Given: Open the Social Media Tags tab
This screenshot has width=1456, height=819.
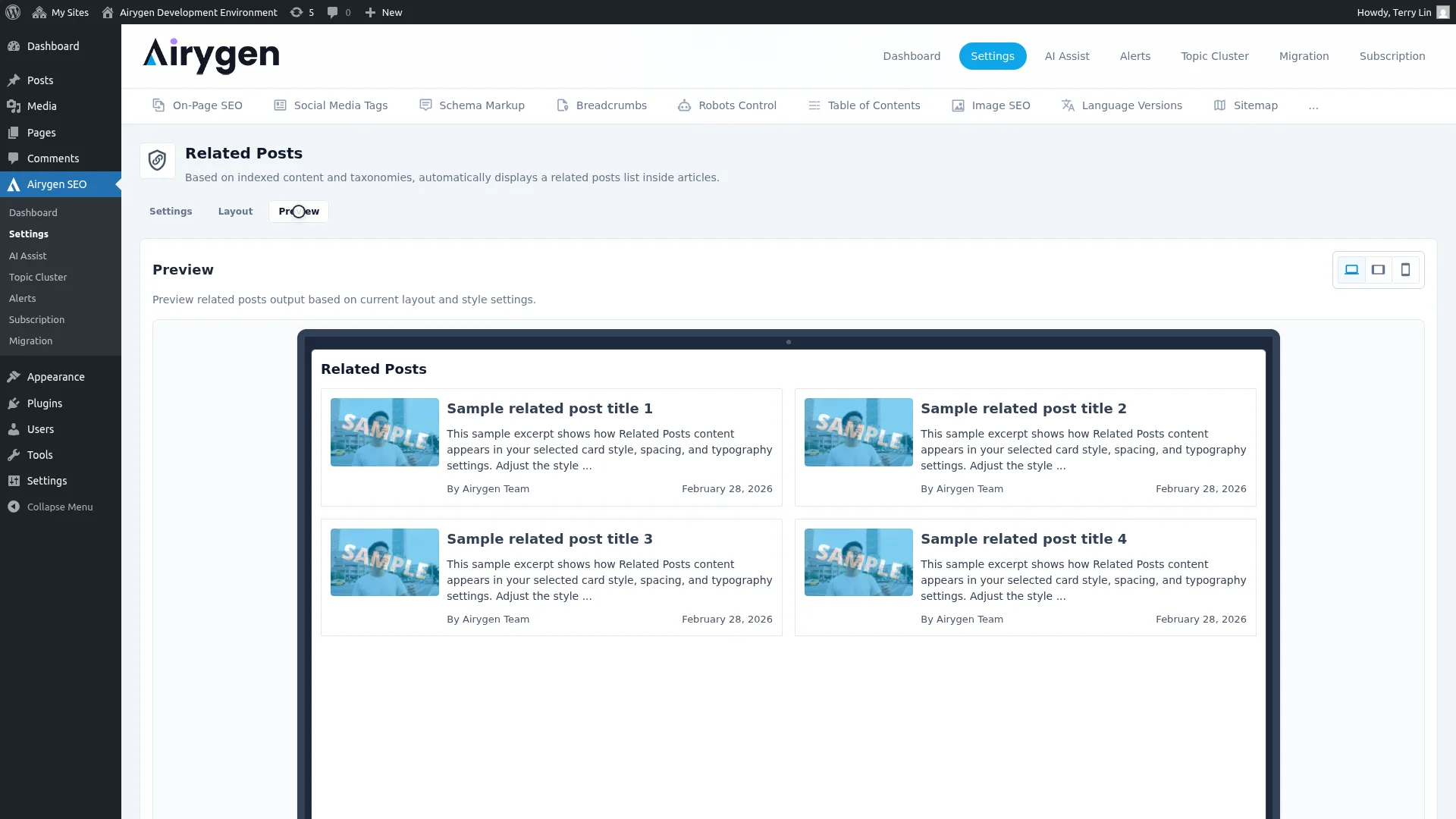Looking at the screenshot, I should 331,105.
